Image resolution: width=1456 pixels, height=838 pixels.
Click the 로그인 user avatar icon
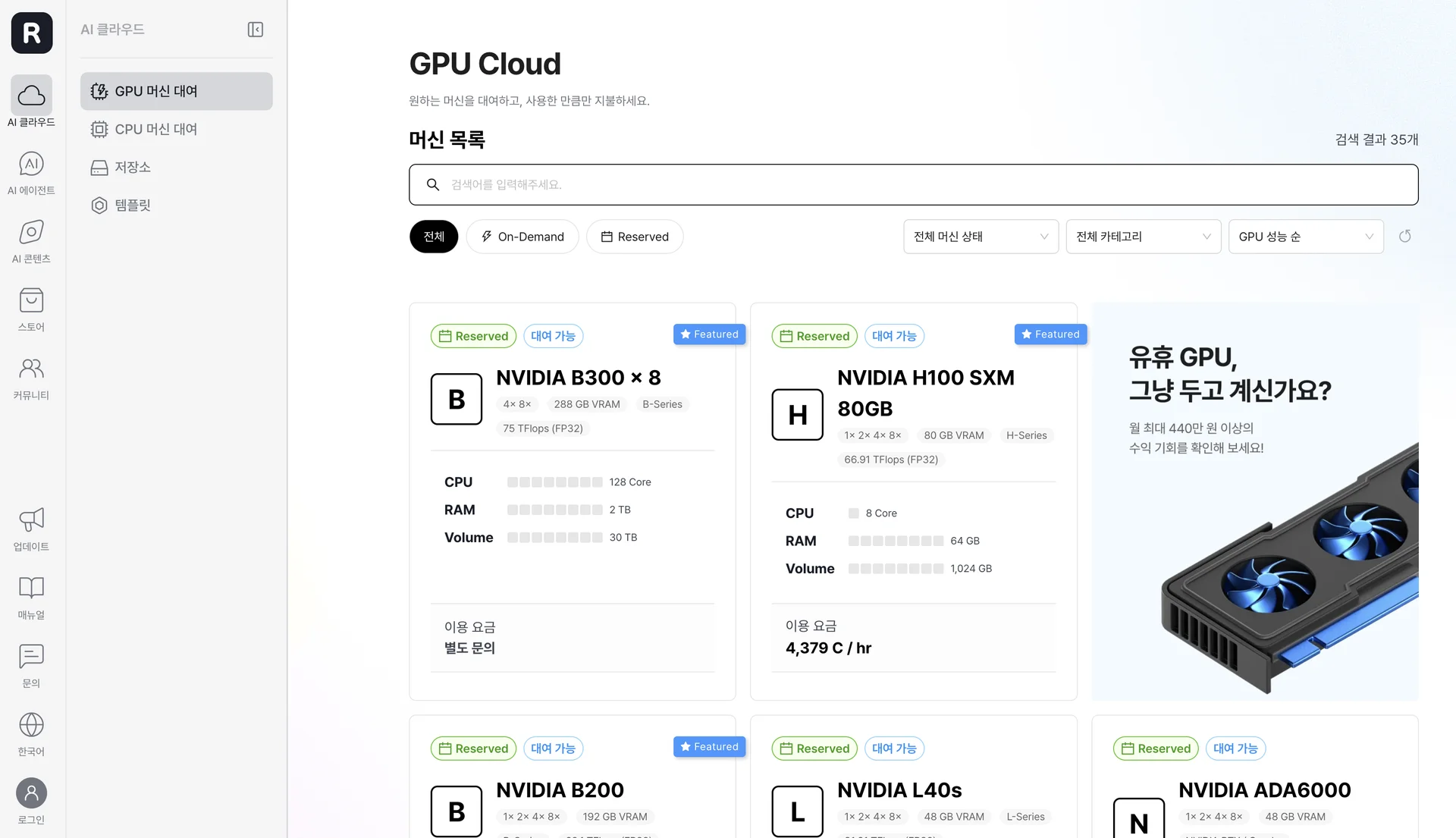point(31,794)
